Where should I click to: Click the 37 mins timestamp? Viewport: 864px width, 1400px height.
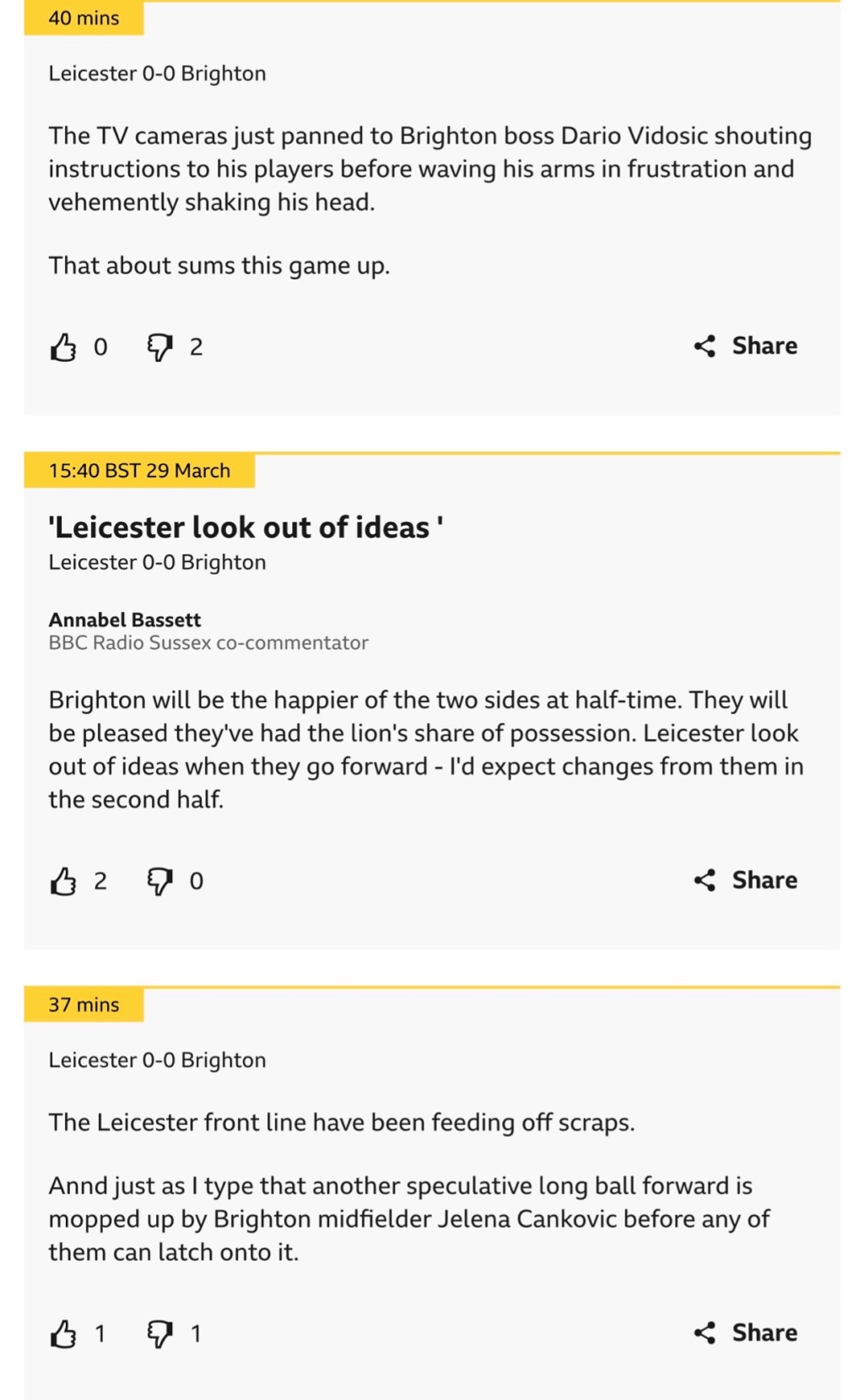click(x=84, y=1004)
